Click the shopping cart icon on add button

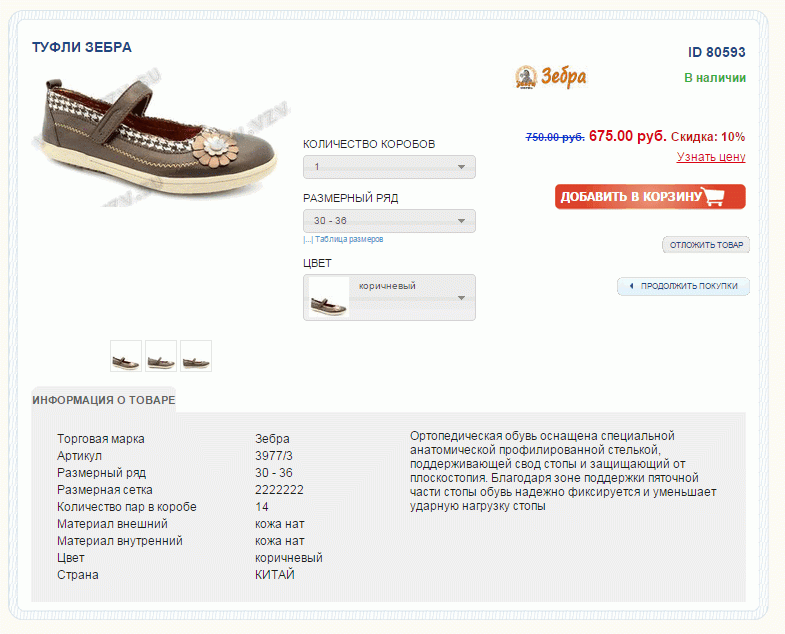pos(713,196)
